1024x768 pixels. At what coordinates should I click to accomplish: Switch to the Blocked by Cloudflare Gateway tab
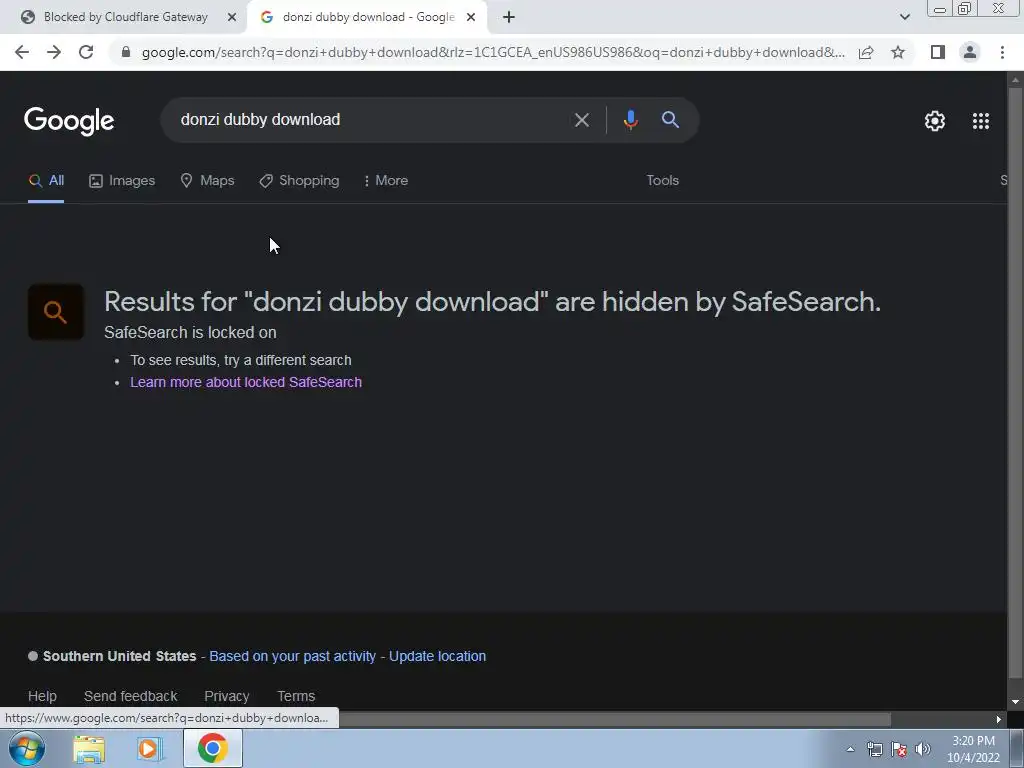124,18
